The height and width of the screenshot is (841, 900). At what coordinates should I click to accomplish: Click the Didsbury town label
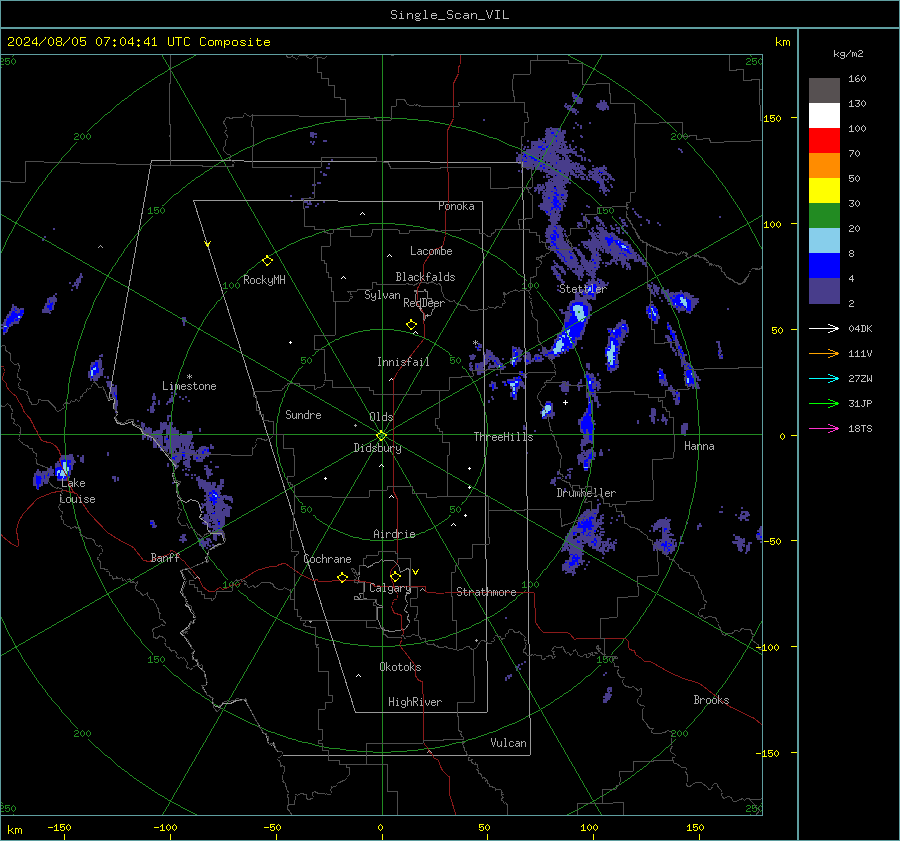(377, 448)
